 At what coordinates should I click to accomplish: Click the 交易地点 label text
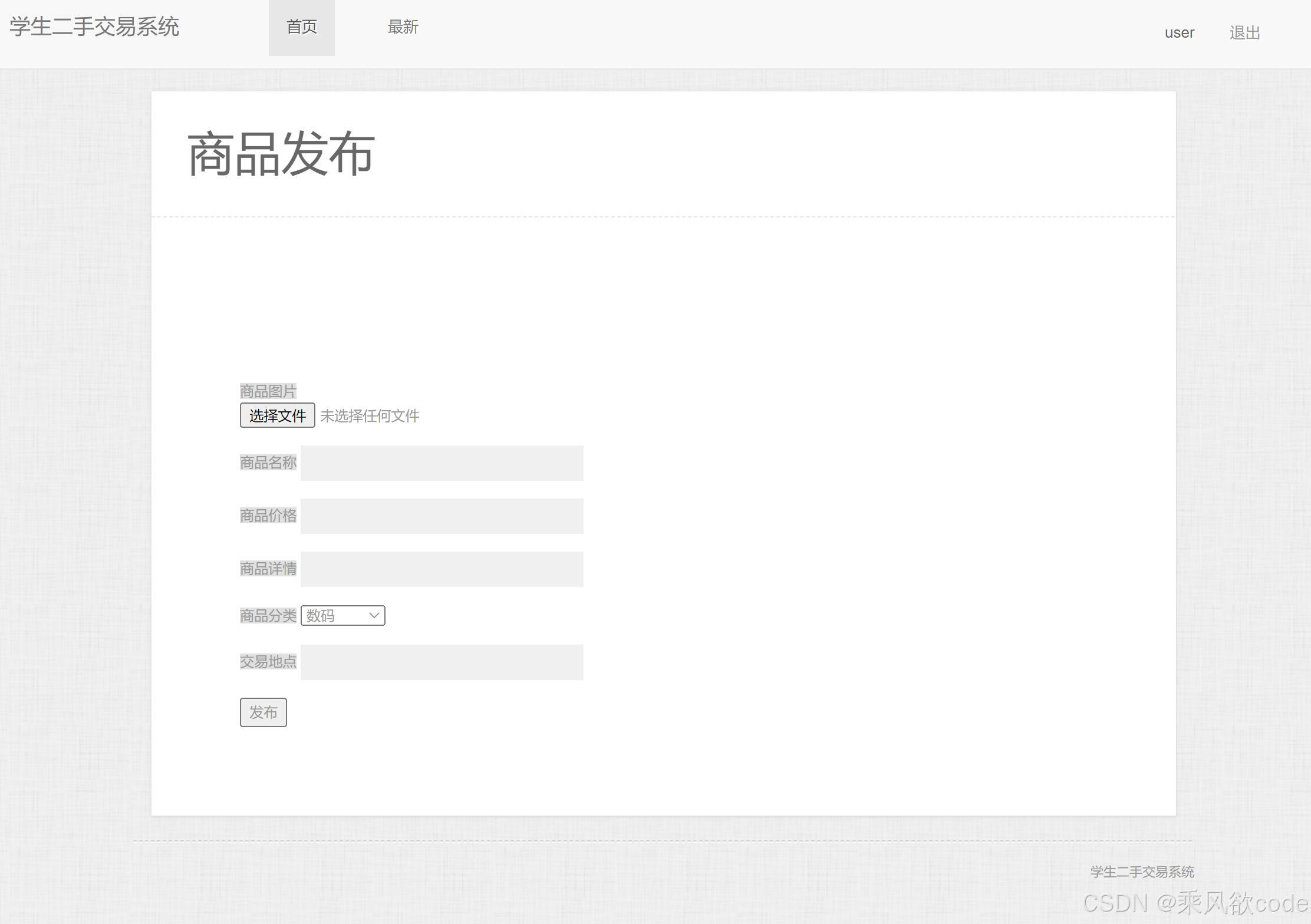pyautogui.click(x=268, y=662)
